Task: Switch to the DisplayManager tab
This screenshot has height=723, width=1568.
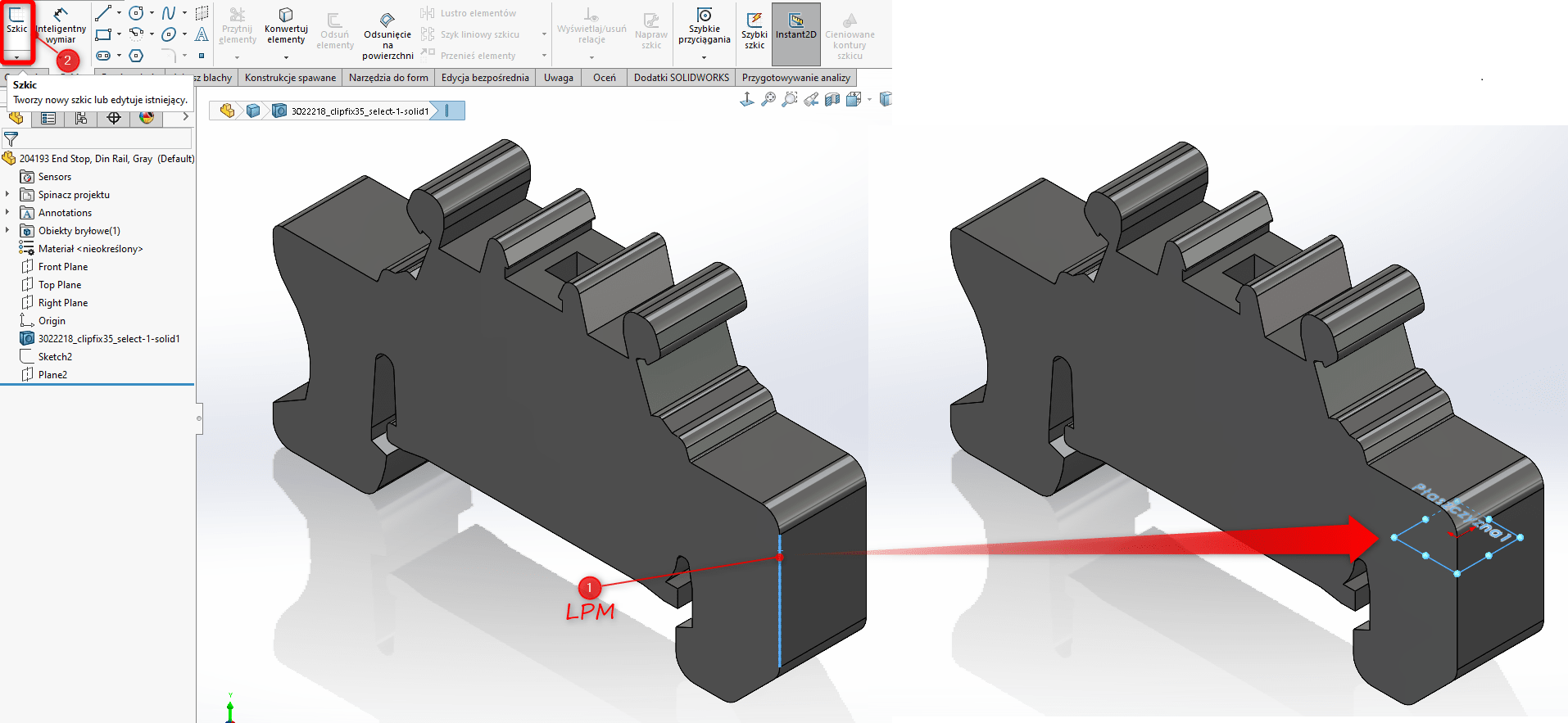Action: [147, 118]
